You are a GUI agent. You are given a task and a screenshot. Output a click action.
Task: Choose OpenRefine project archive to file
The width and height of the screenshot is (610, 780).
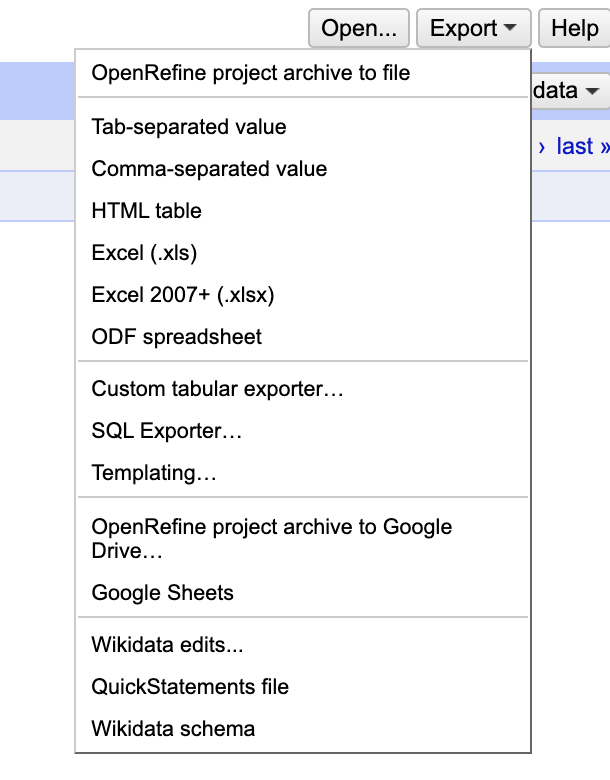pyautogui.click(x=303, y=73)
